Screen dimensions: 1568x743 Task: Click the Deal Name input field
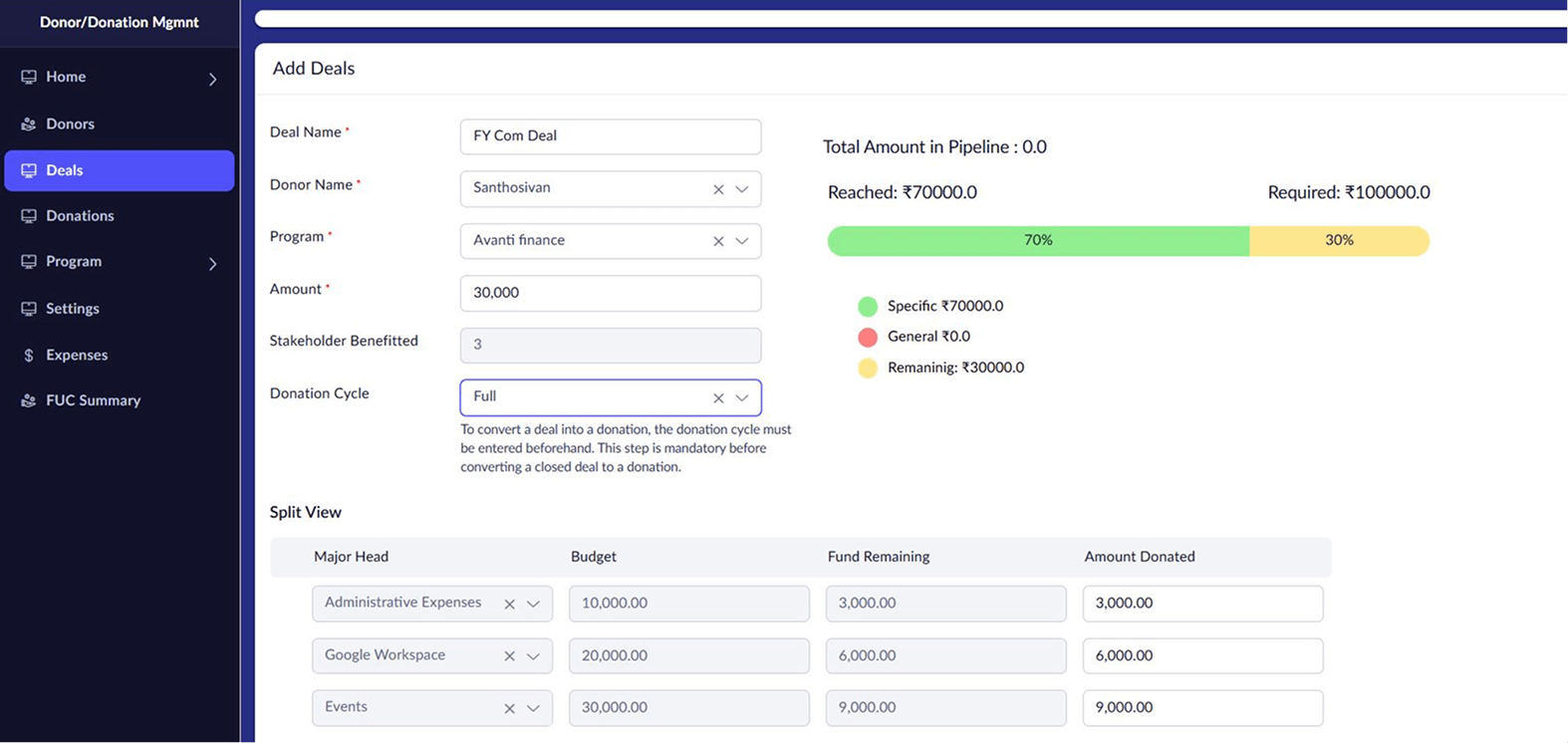[x=610, y=136]
